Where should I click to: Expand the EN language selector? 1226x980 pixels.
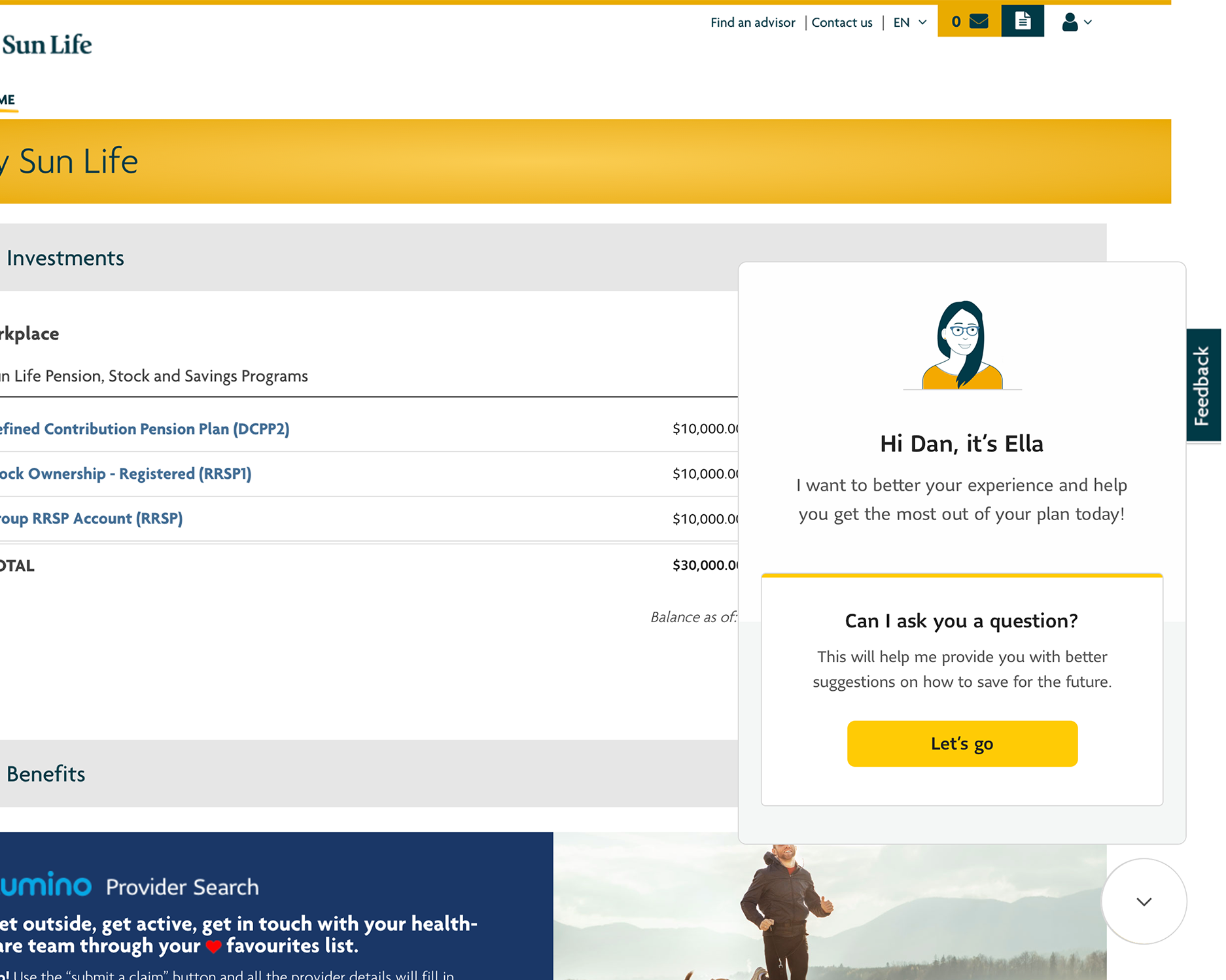click(x=910, y=22)
